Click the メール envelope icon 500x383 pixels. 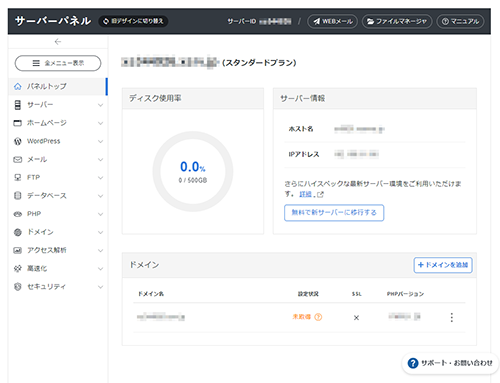(18, 159)
